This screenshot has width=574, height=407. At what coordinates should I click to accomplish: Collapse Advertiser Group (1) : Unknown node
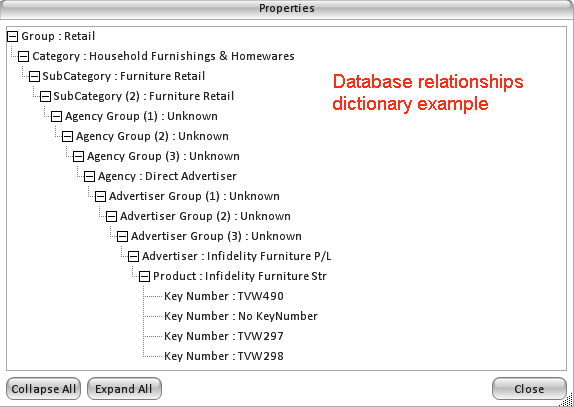point(100,196)
